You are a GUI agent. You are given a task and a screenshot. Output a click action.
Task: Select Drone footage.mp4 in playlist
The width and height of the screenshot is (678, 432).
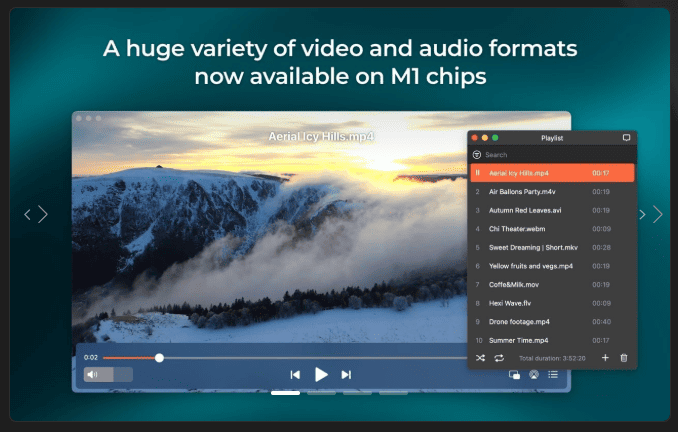[x=552, y=322]
